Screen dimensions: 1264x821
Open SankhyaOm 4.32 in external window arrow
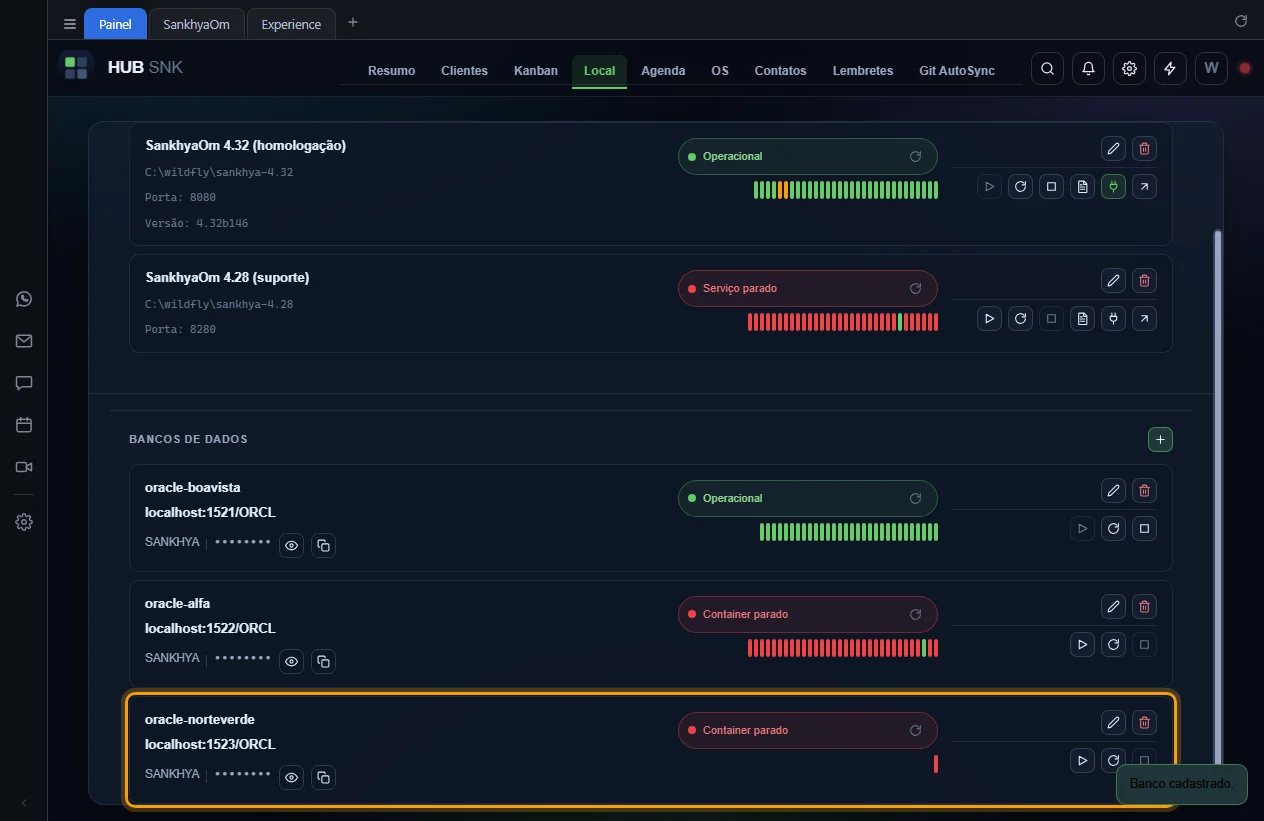tap(1145, 186)
